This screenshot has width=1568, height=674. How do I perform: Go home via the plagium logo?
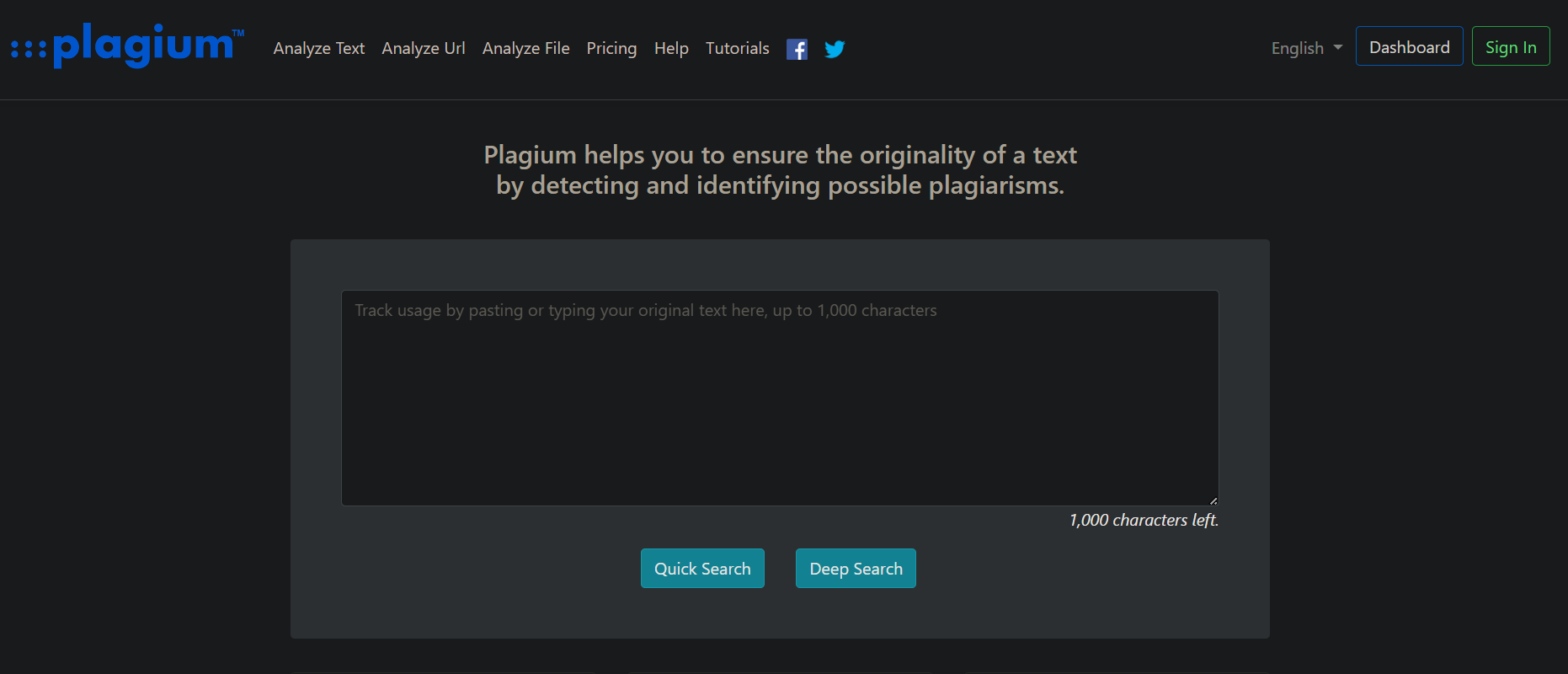(x=128, y=45)
